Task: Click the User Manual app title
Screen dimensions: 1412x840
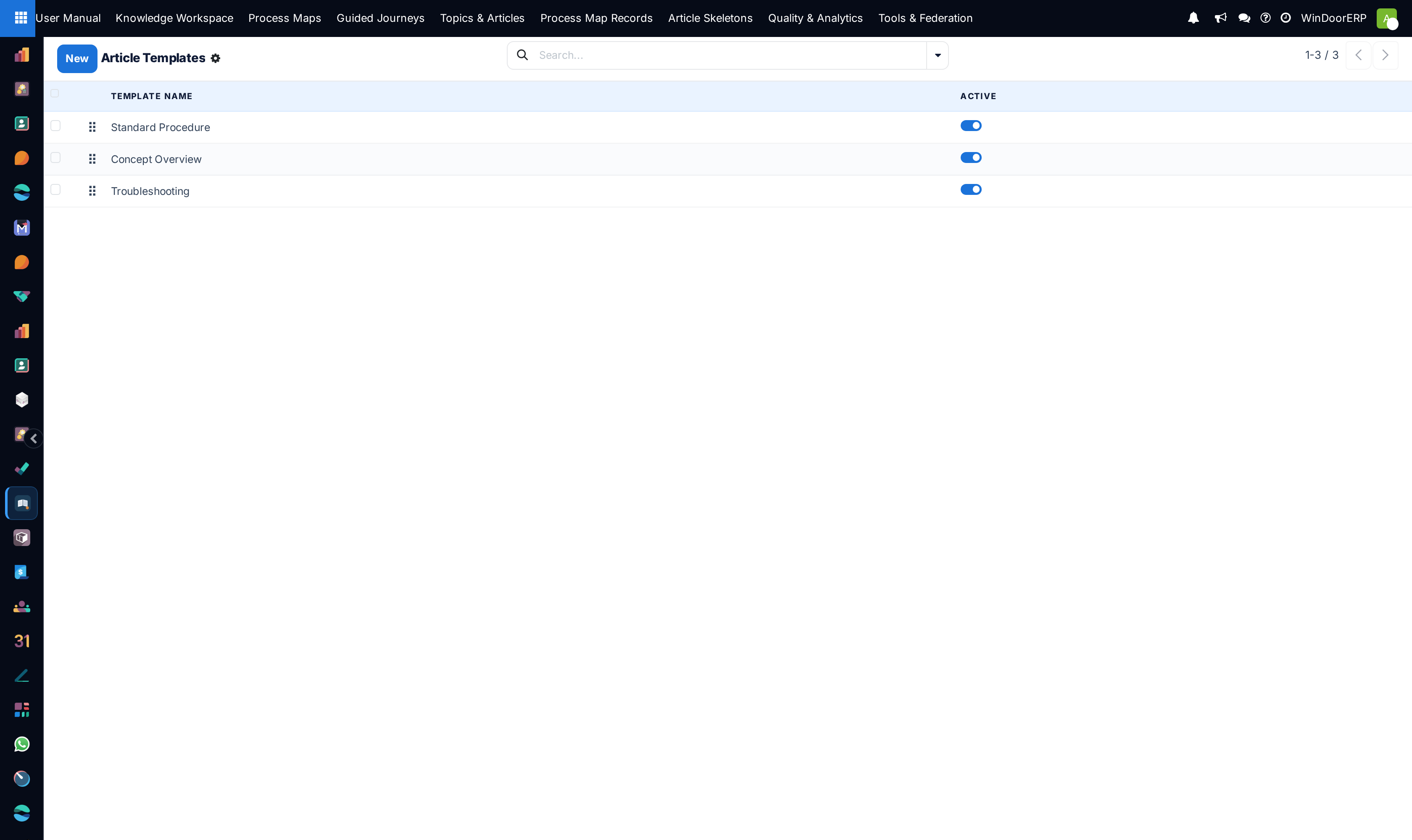Action: (68, 18)
